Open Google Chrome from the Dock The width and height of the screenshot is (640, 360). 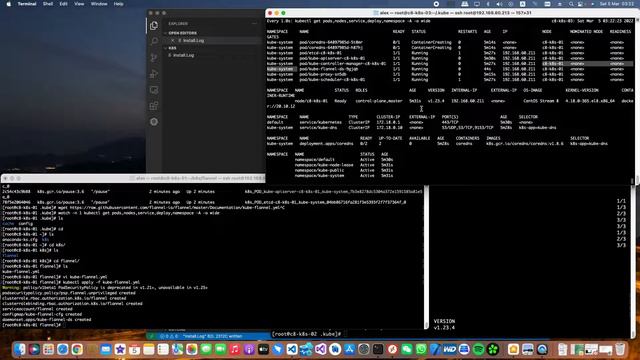(x=77, y=349)
